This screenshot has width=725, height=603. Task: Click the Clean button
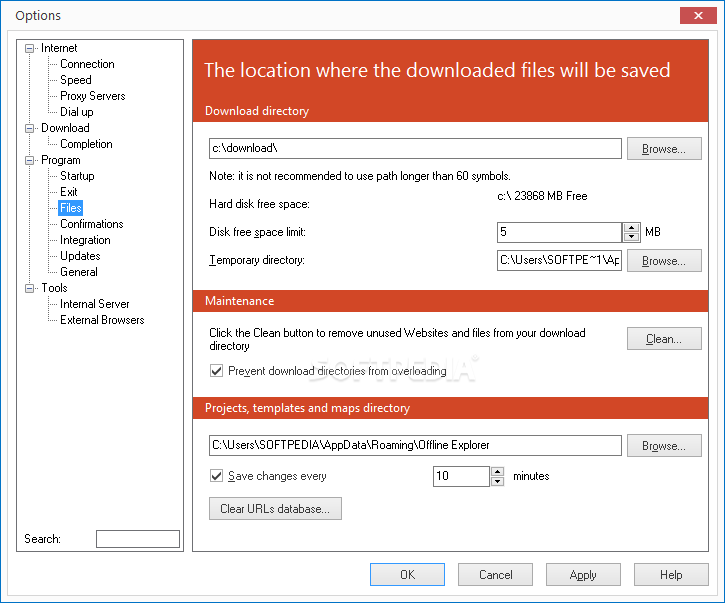[x=664, y=338]
